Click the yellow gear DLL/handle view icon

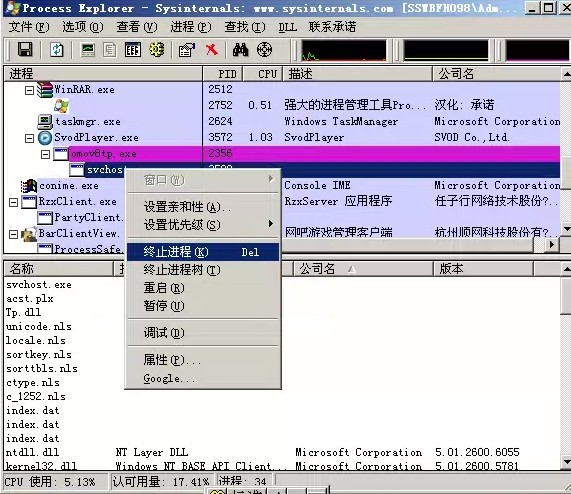pos(156,49)
